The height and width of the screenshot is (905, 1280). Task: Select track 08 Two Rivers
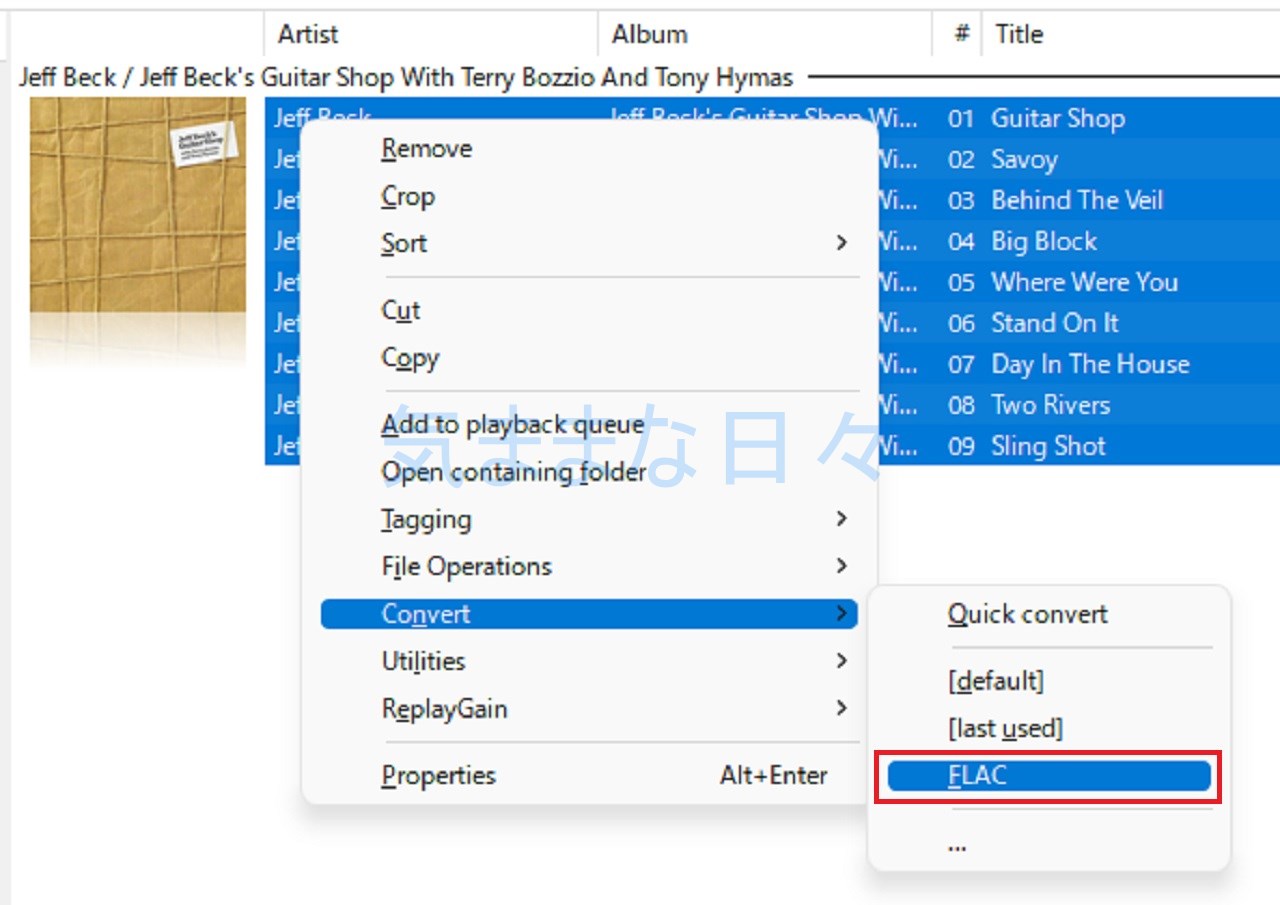coord(1050,405)
